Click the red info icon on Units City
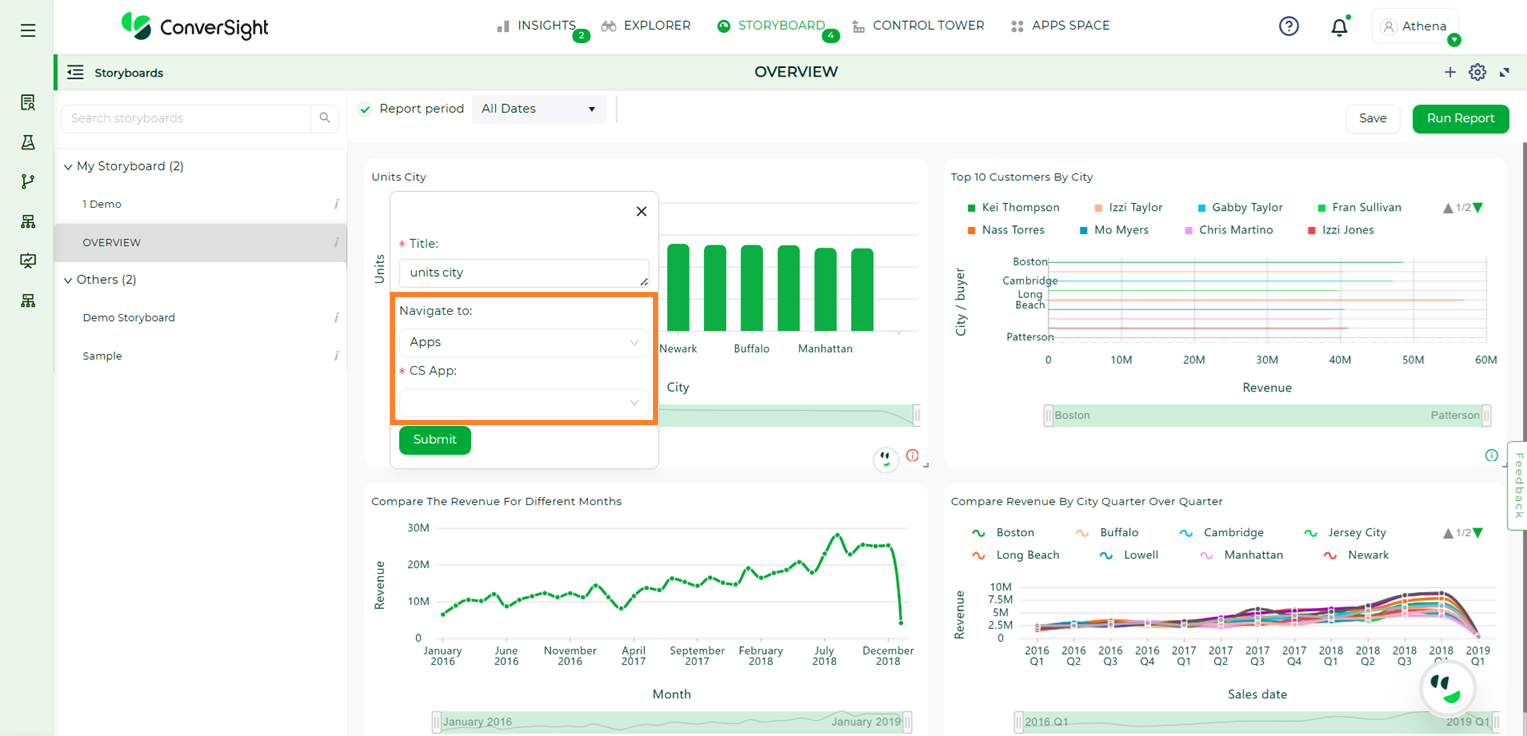The height and width of the screenshot is (736, 1527). click(912, 456)
